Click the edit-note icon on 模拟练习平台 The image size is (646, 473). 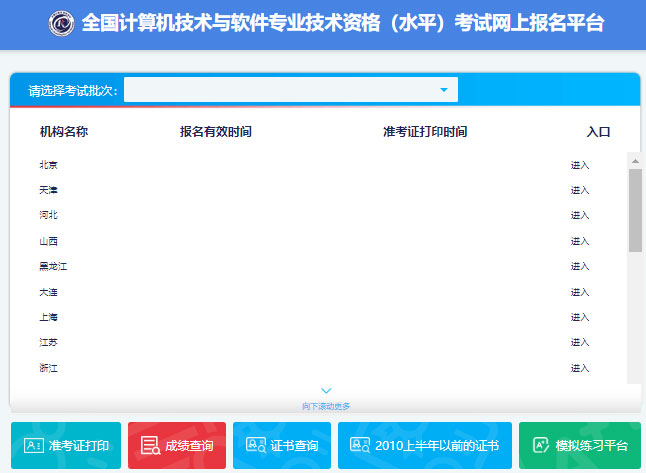tap(541, 445)
